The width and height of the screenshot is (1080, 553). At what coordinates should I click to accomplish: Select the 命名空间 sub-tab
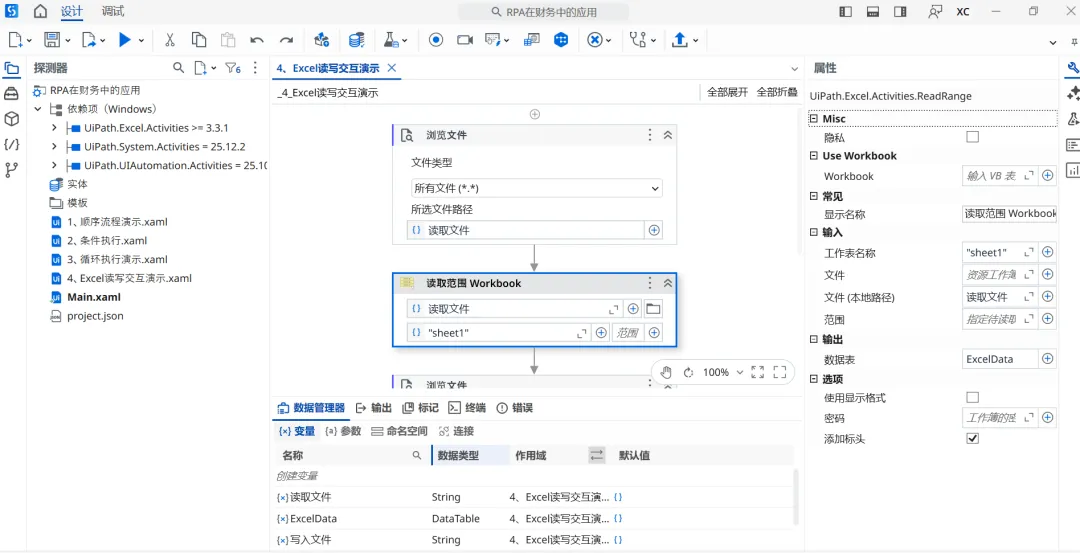point(399,431)
